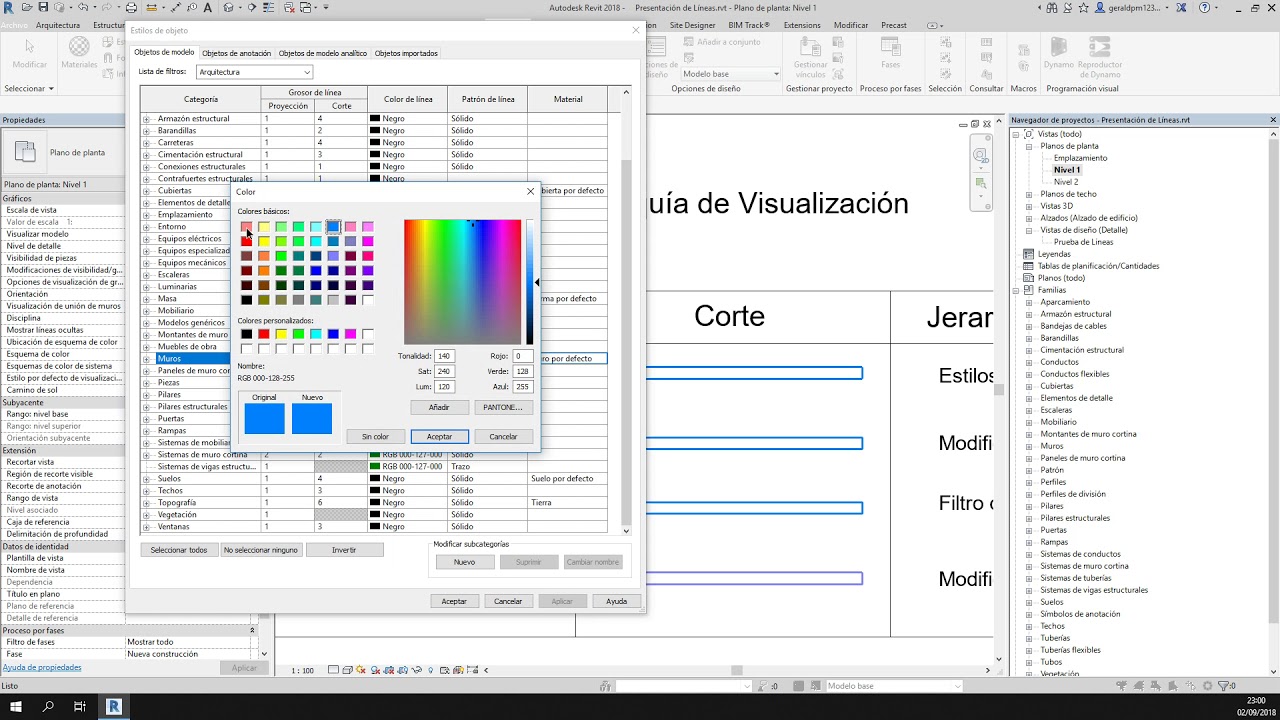Switch to Objetos de anotación tab
This screenshot has height=720, width=1280.
tap(236, 53)
